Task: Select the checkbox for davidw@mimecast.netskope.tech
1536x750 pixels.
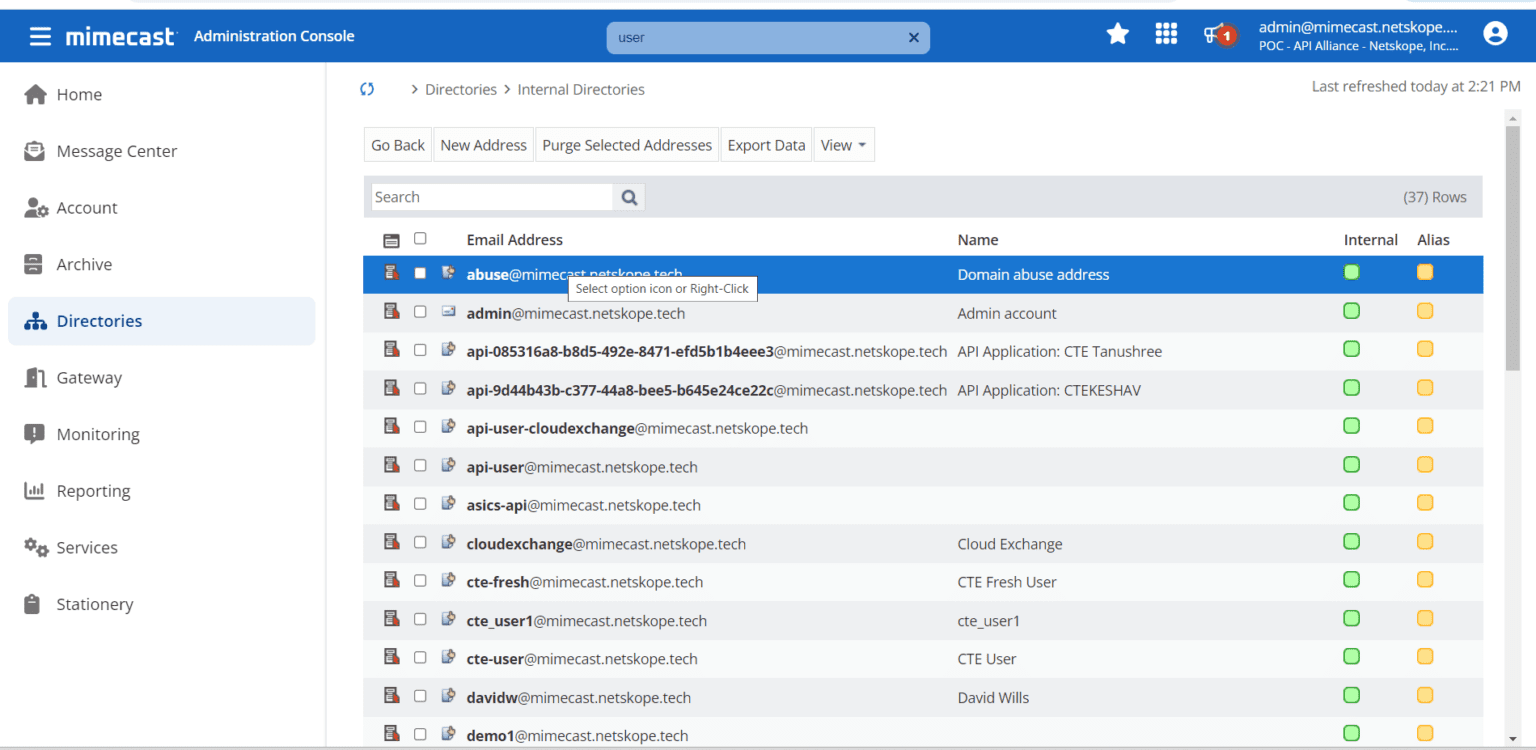Action: click(420, 696)
